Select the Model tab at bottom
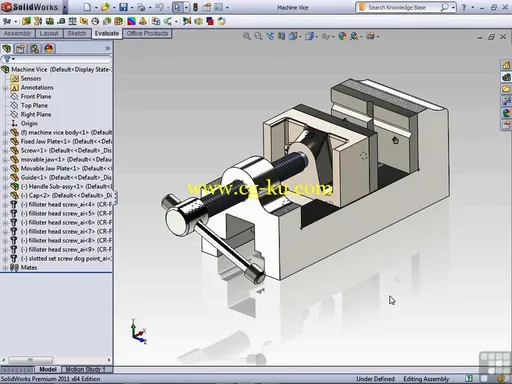The width and height of the screenshot is (512, 384). click(x=48, y=369)
